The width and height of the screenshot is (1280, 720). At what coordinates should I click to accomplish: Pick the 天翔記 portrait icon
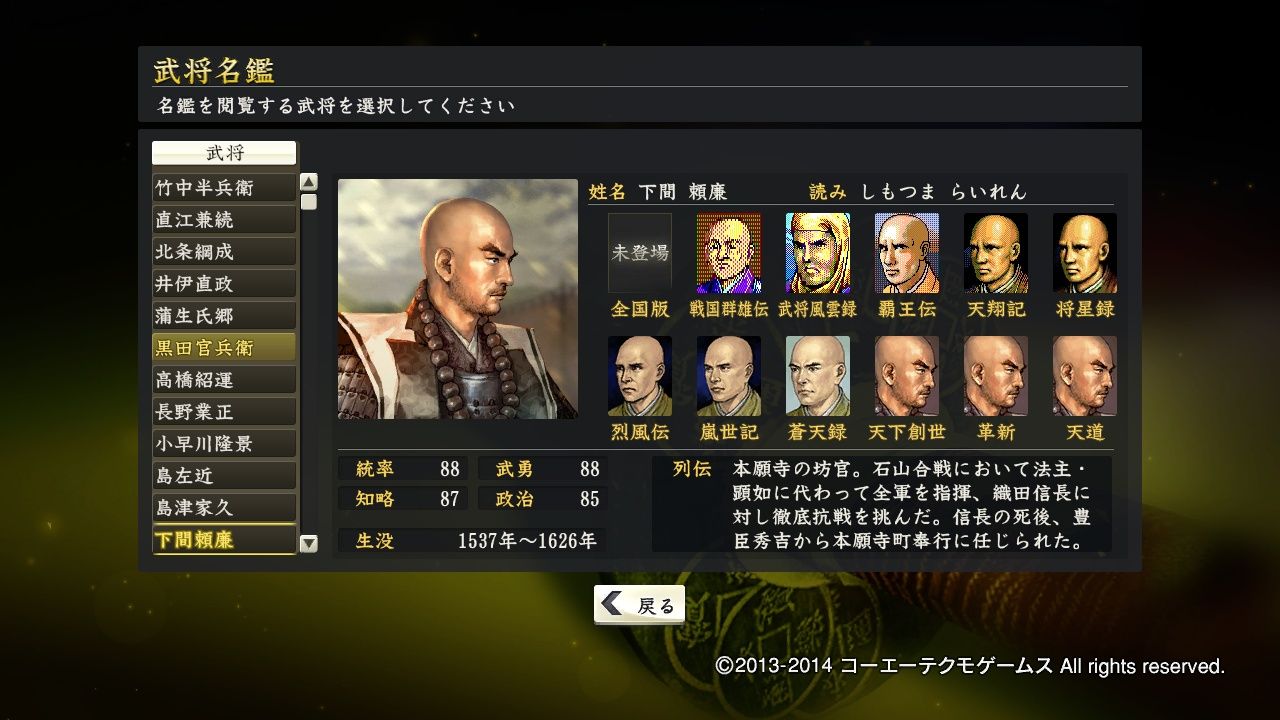(x=996, y=253)
